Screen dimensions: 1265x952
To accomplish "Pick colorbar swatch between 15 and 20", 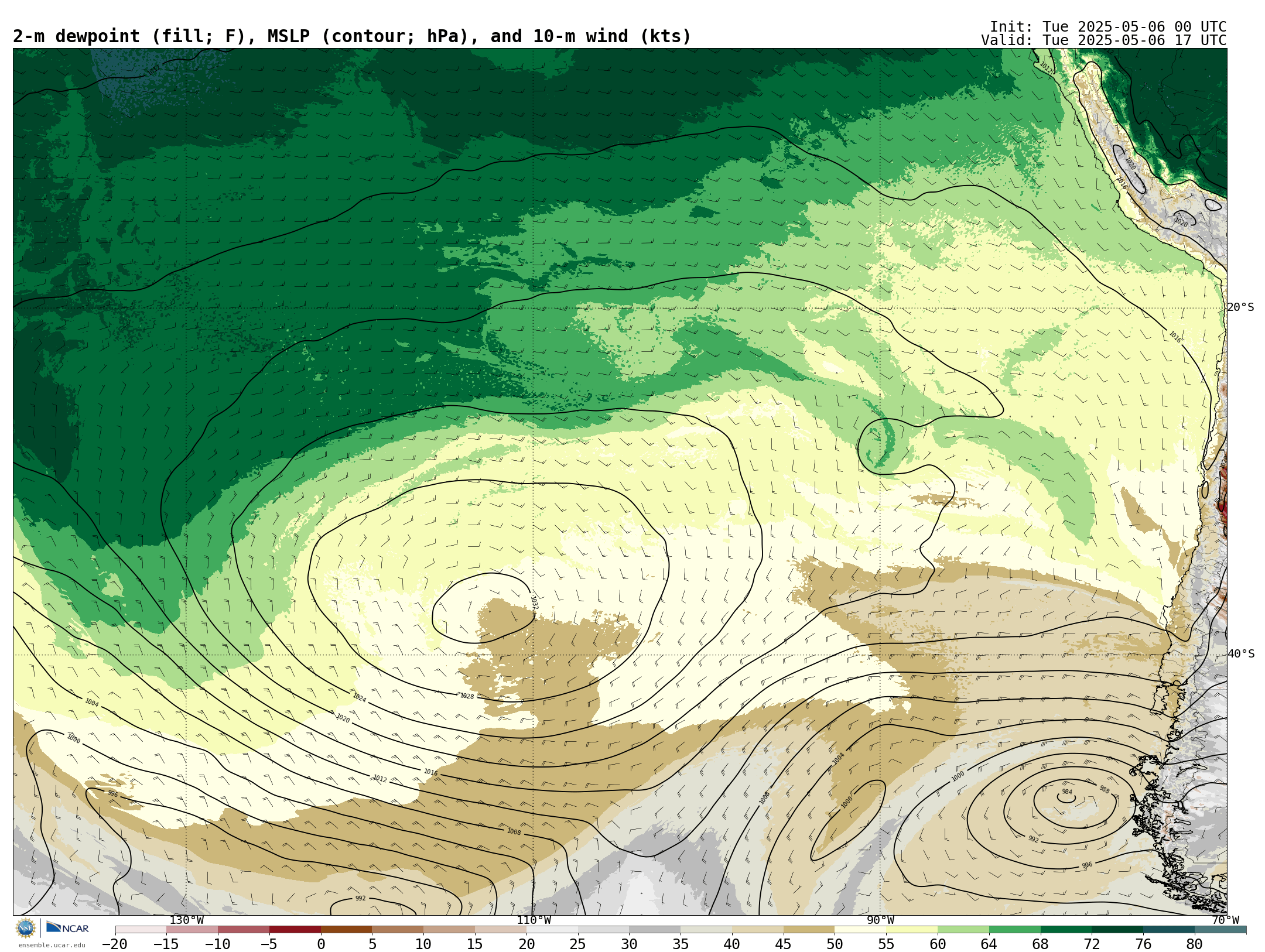I will [x=501, y=930].
